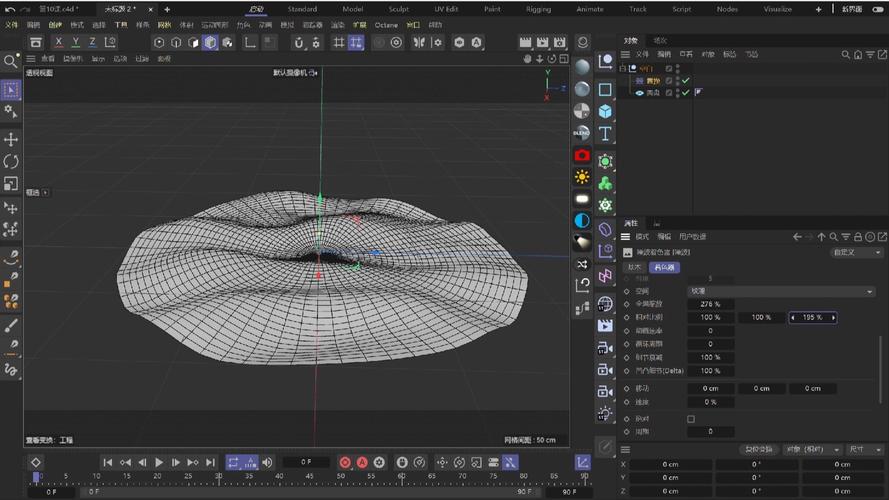The height and width of the screenshot is (500, 889).
Task: Toggle Z axis lock
Action: [92, 43]
